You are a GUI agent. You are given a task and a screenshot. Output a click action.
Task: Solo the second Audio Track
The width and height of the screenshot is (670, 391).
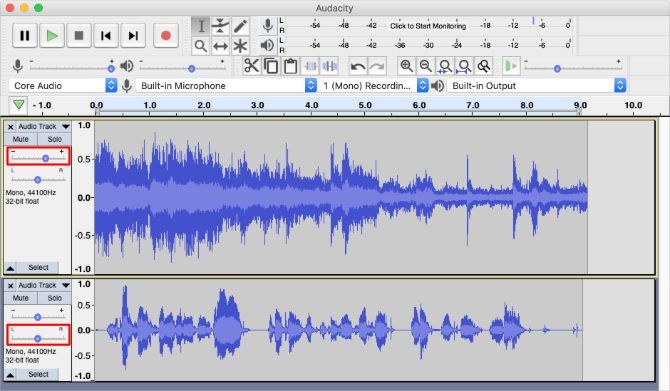(54, 298)
